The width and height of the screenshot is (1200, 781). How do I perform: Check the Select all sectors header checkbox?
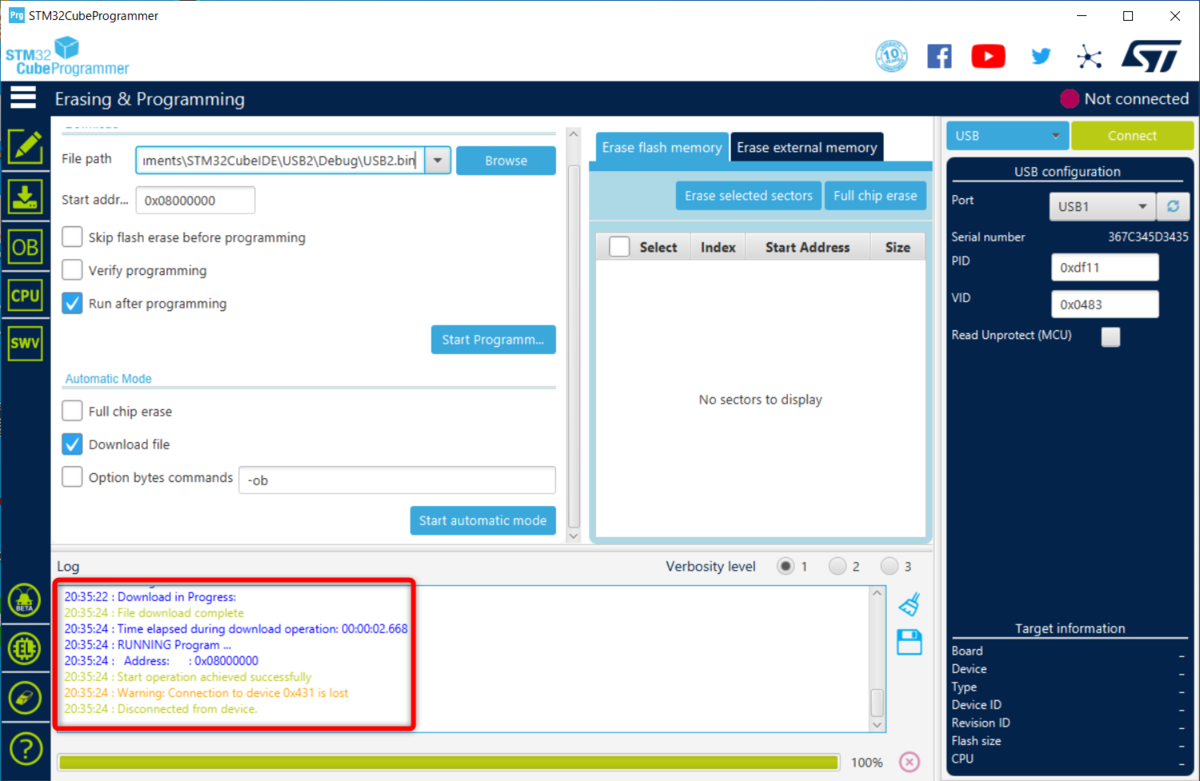click(619, 247)
